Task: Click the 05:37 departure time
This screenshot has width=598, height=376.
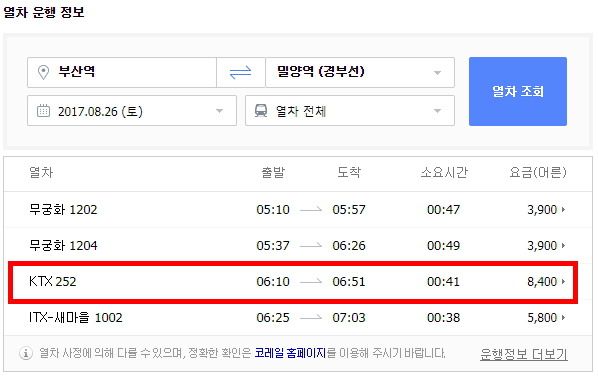Action: click(273, 245)
